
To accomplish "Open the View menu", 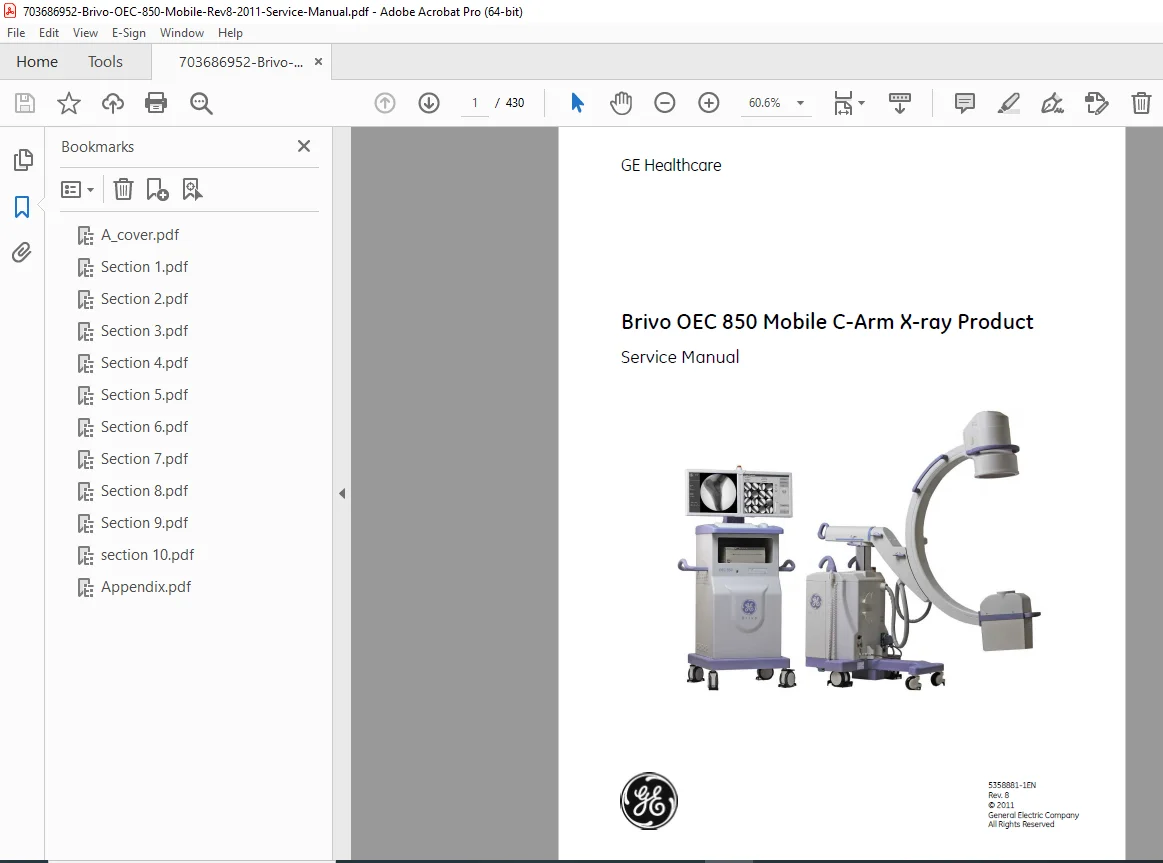I will 85,33.
